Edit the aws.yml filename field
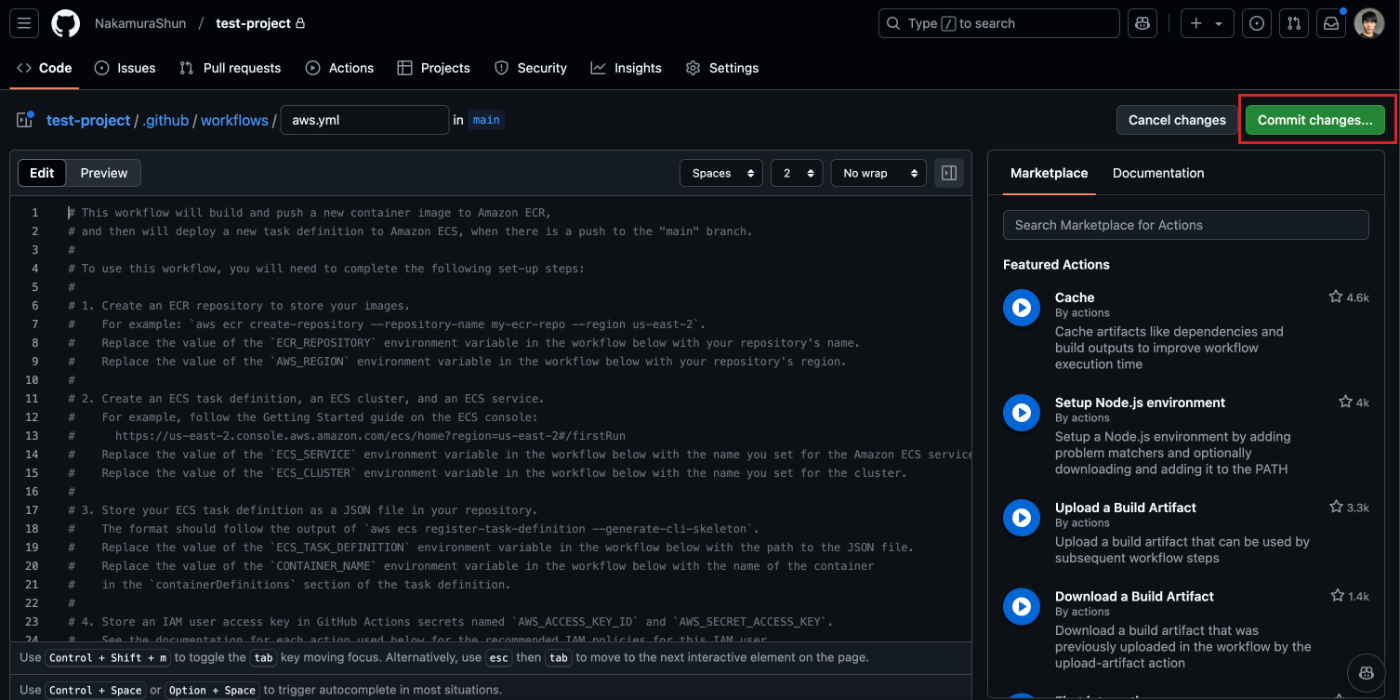Viewport: 1400px width, 700px height. pyautogui.click(x=365, y=120)
